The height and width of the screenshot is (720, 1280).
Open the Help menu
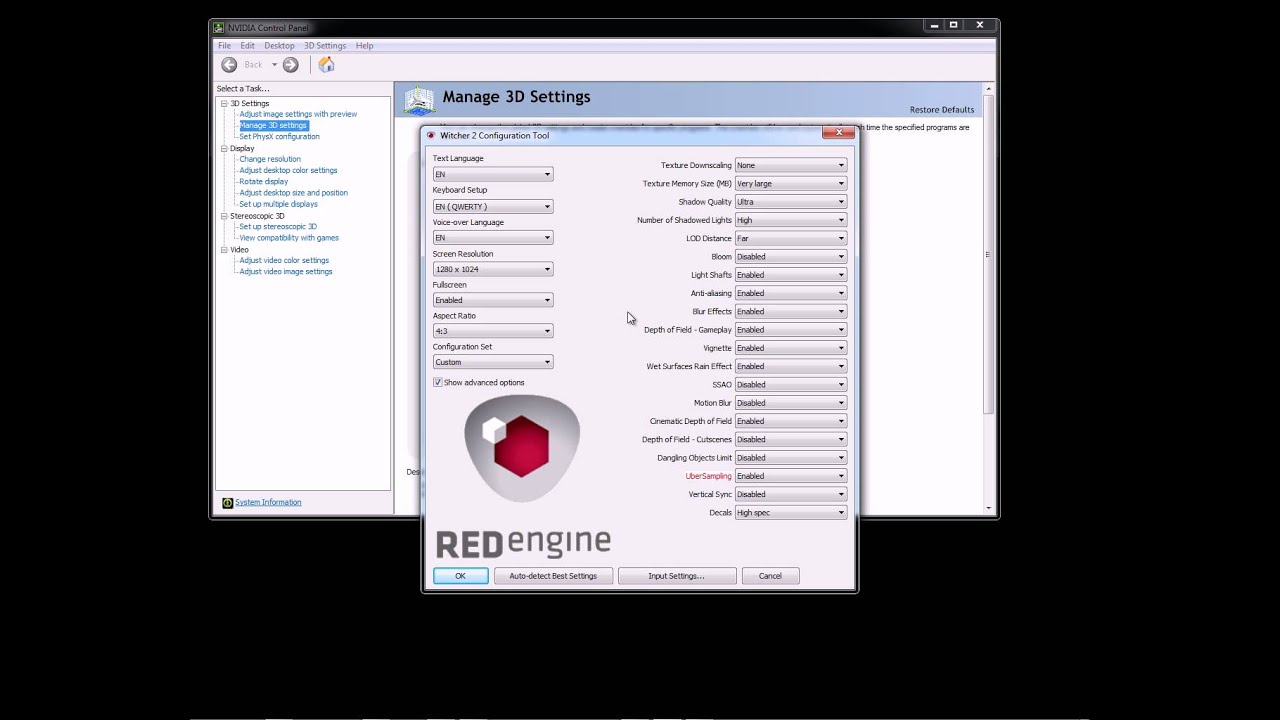(x=364, y=46)
